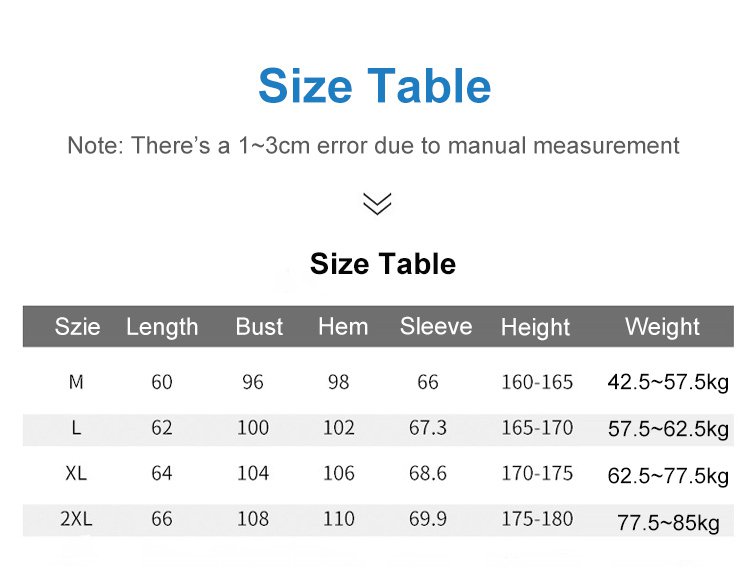Click the black Size Table subtitle
750x575 pixels.
382,264
